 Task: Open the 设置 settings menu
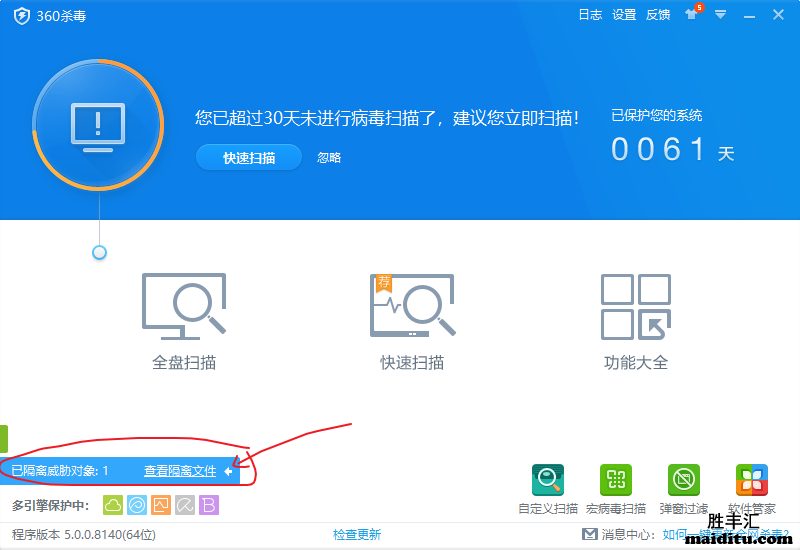click(x=624, y=15)
